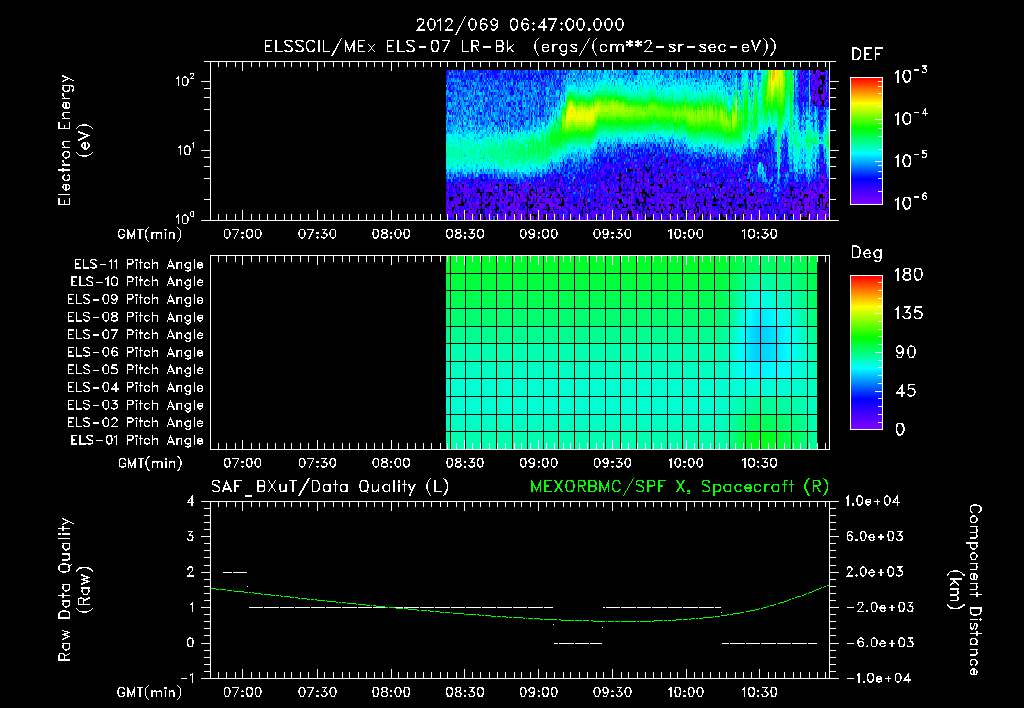Select the ELS-05 Pitch Angle row label
This screenshot has width=1024, height=708.
[135, 370]
